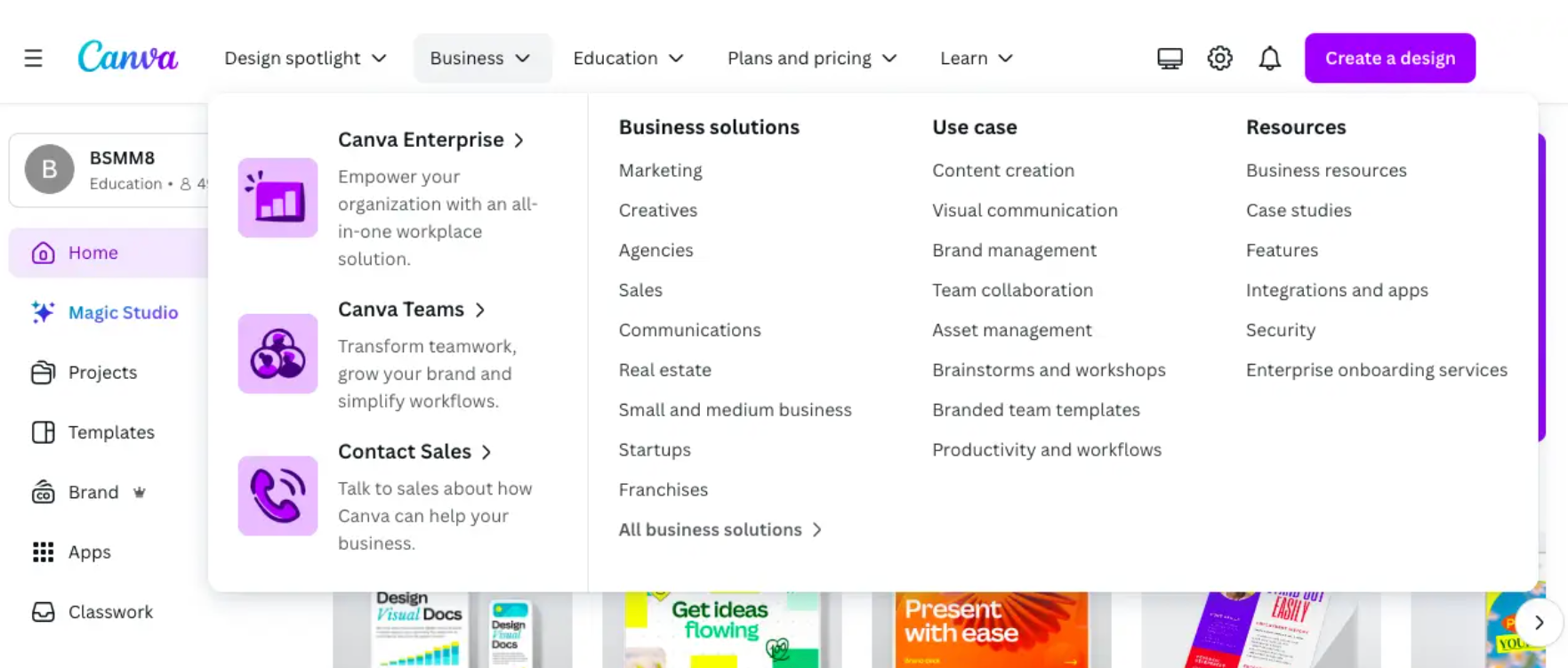Open the Present with ease thumbnail
Image resolution: width=1568 pixels, height=668 pixels.
pos(992,630)
